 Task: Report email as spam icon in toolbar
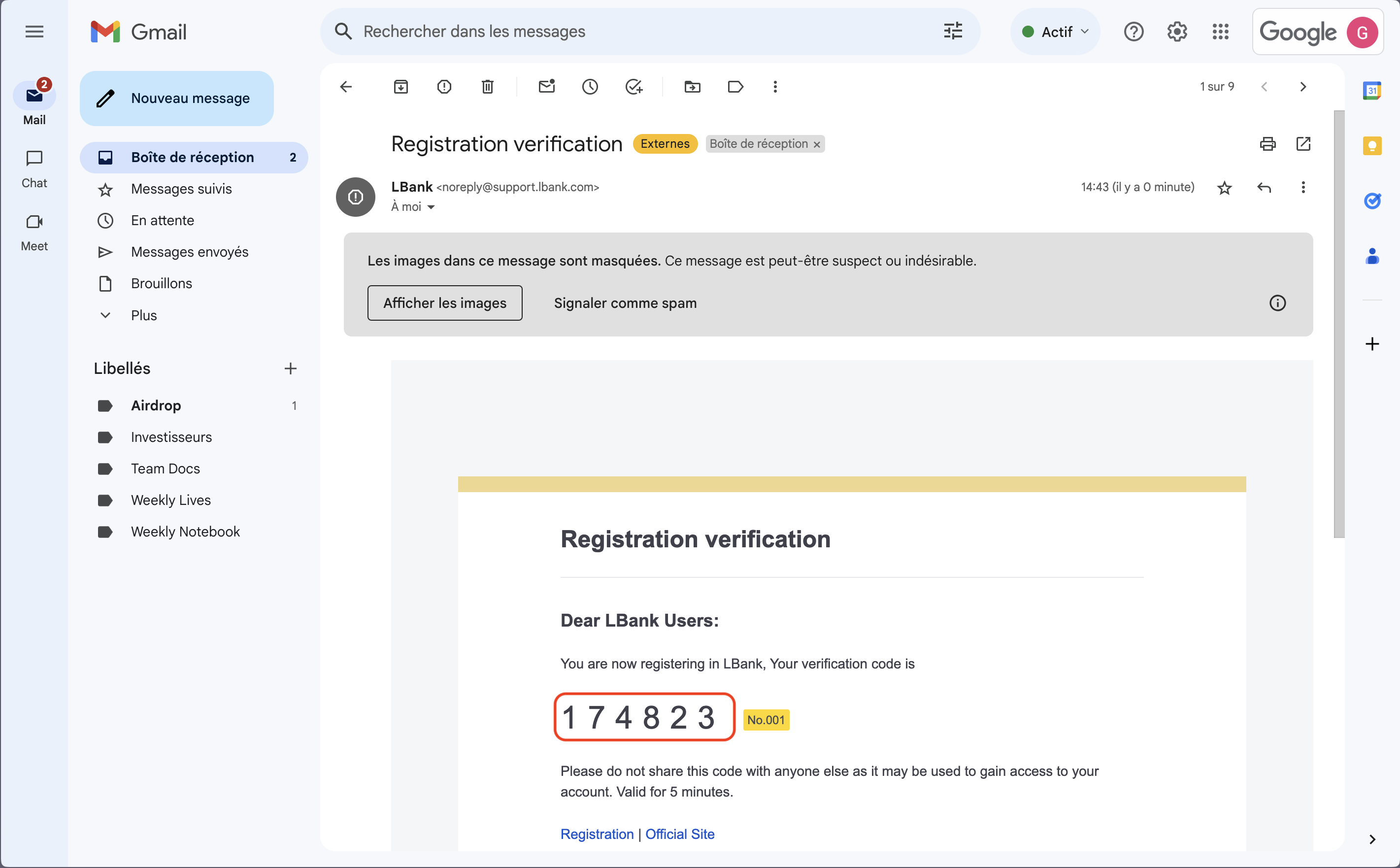click(x=444, y=87)
